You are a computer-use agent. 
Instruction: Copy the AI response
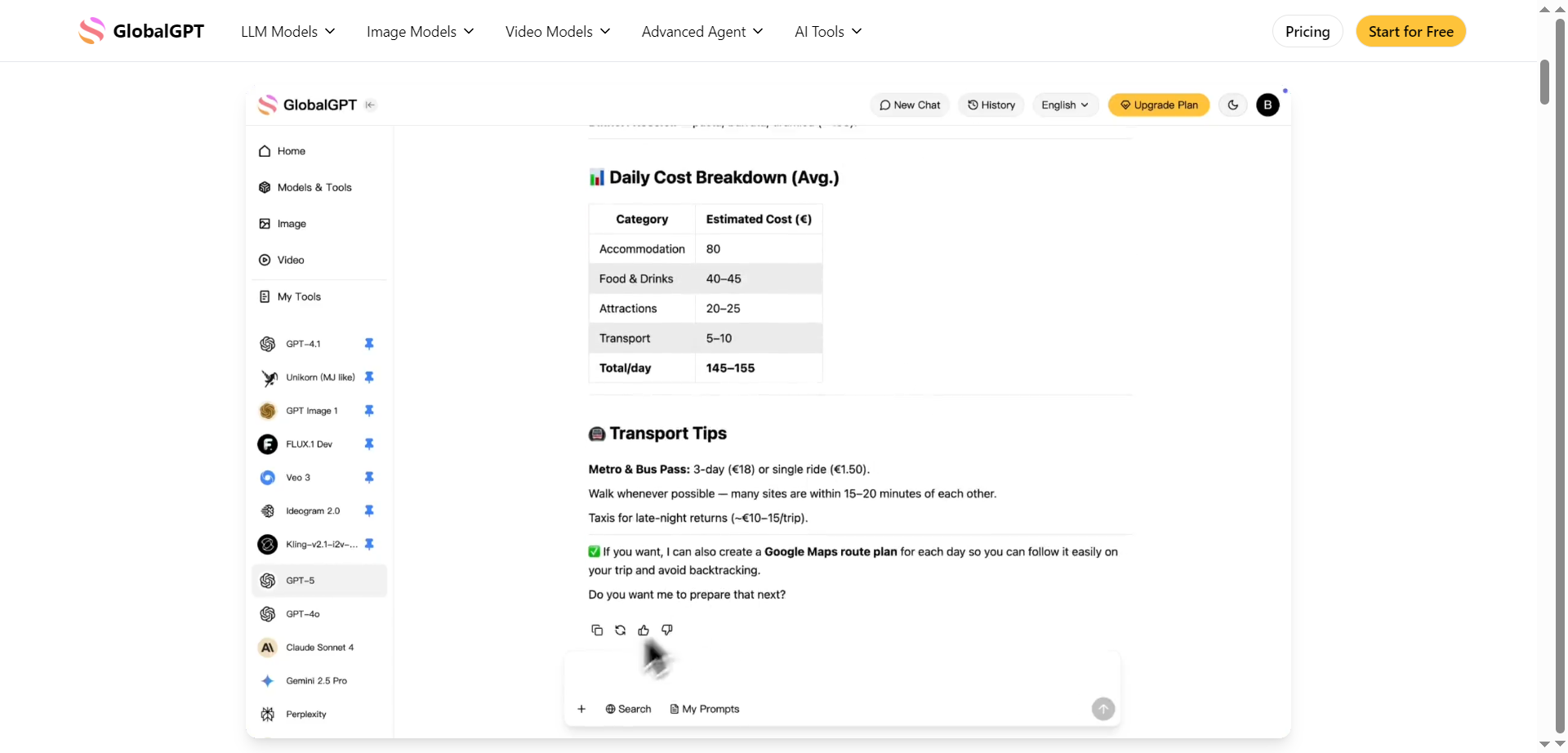[x=597, y=629]
